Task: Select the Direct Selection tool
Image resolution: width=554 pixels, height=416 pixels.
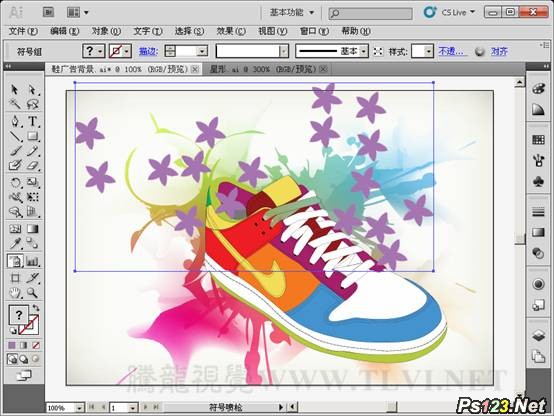Action: click(x=32, y=89)
